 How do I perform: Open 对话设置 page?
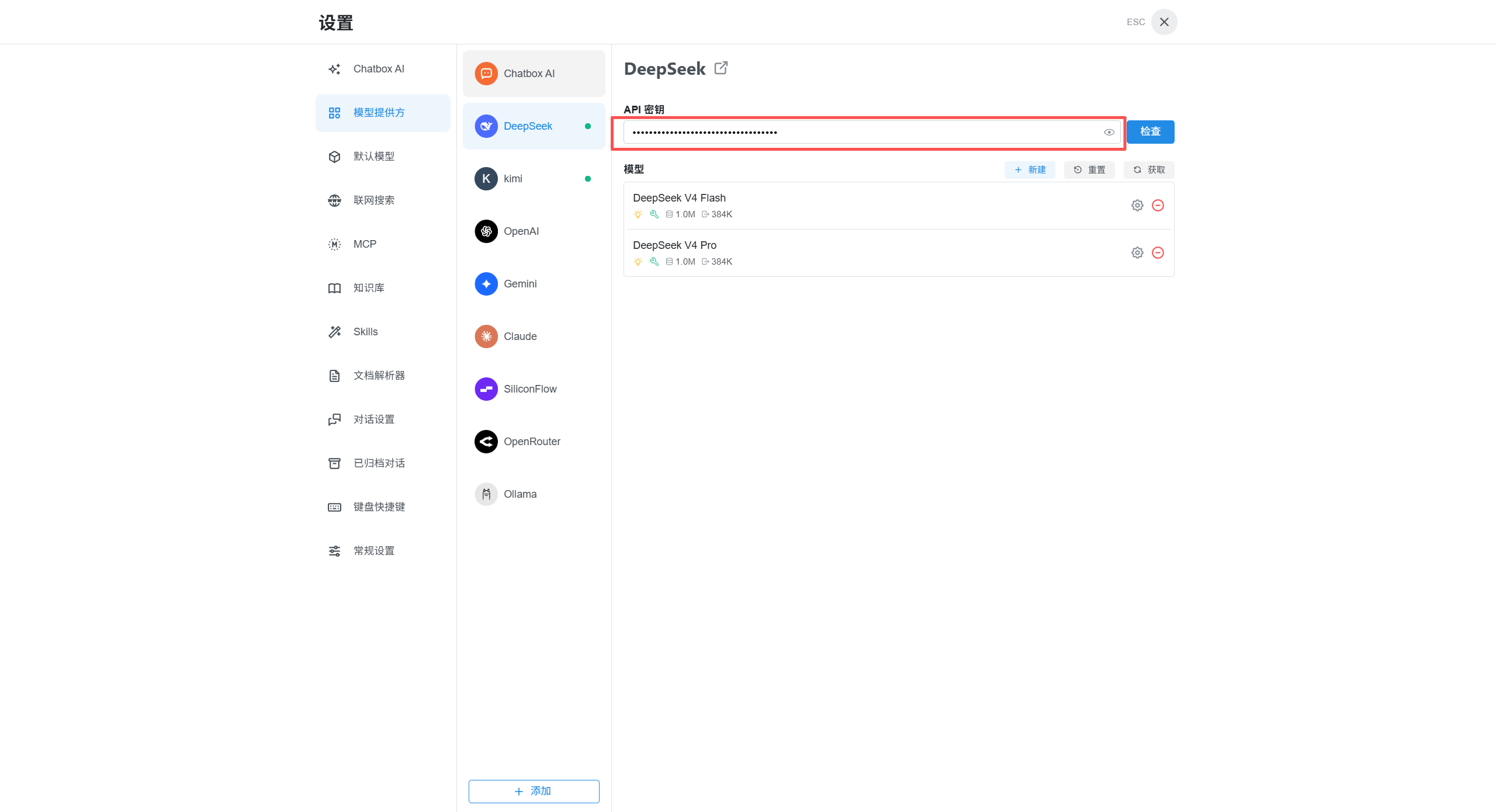click(383, 419)
